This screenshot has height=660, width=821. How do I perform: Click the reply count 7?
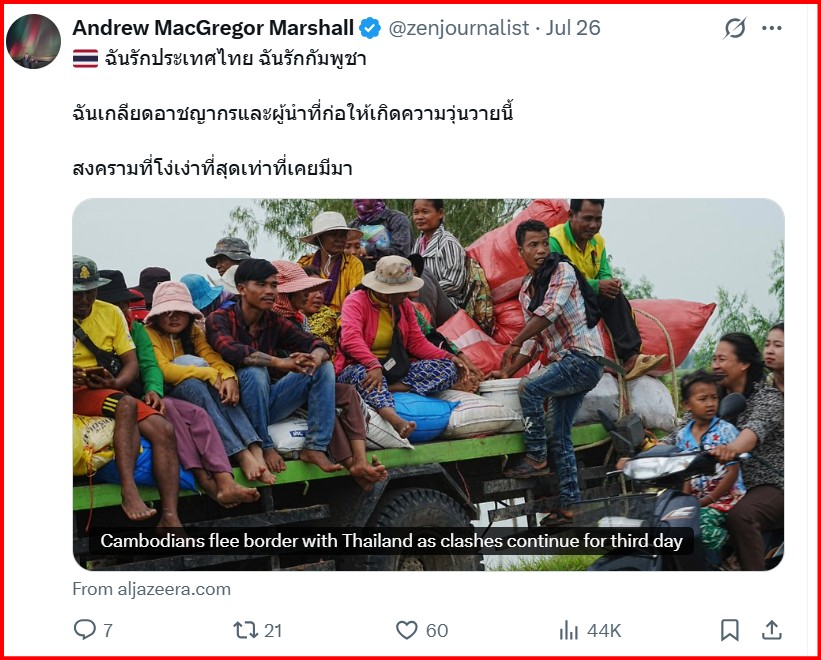pos(107,631)
